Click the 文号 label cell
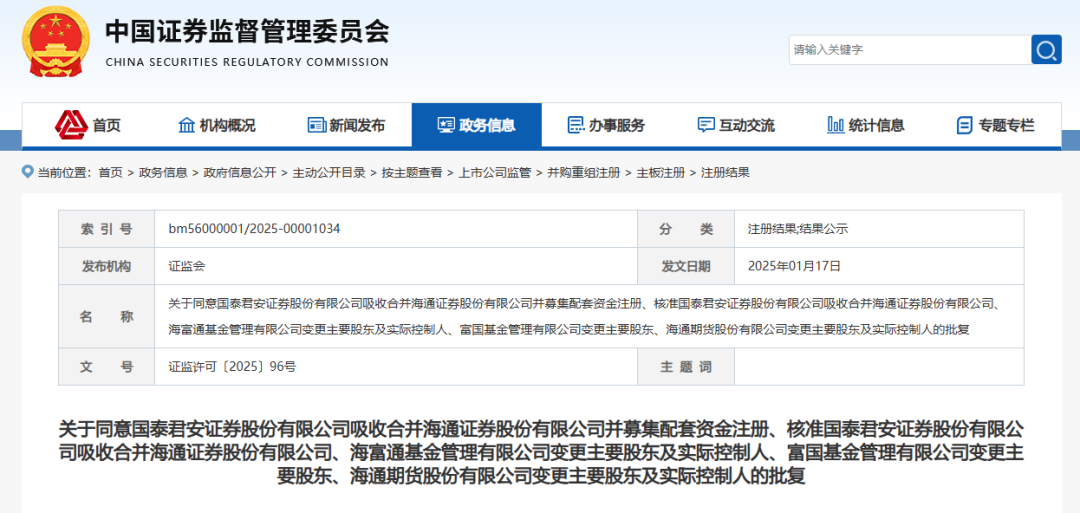Screen dimensions: 1080x513 107,367
